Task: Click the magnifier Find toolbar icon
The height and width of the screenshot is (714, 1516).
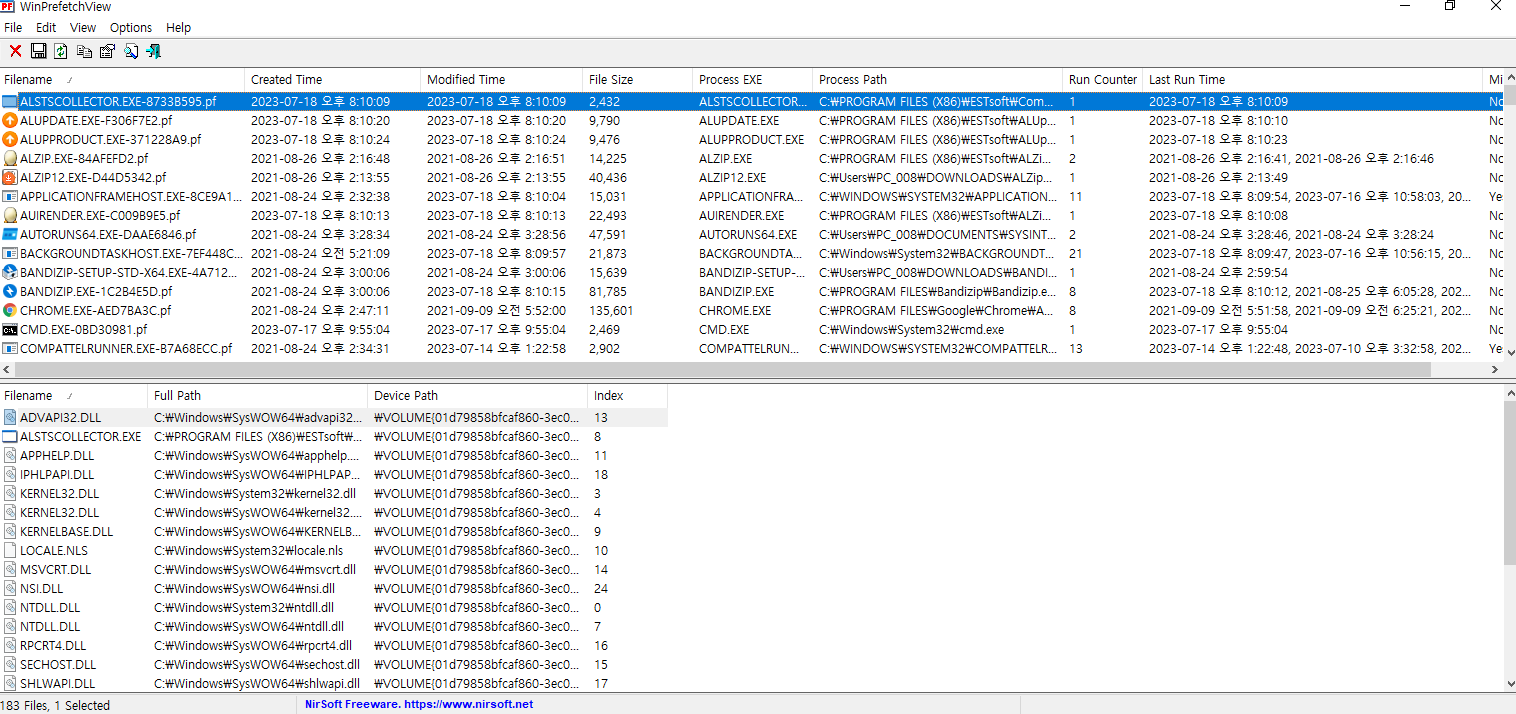Action: click(130, 51)
